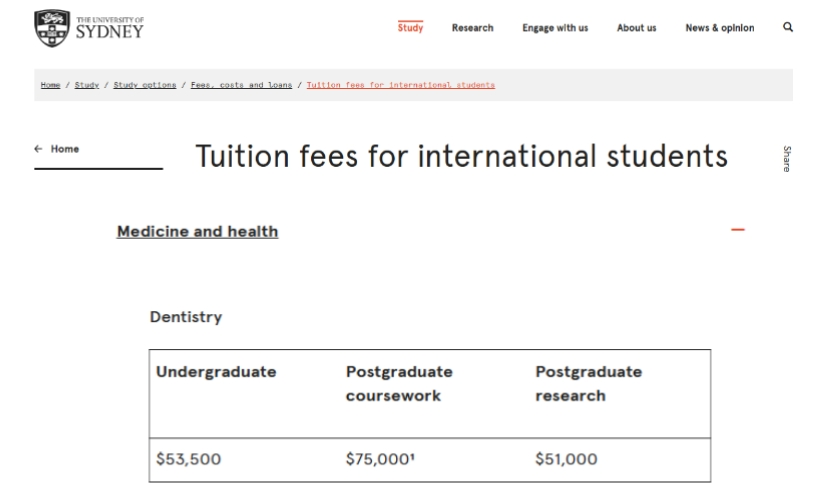The height and width of the screenshot is (486, 814).
Task: Collapse Medicine and health with minus icon
Action: [x=738, y=230]
